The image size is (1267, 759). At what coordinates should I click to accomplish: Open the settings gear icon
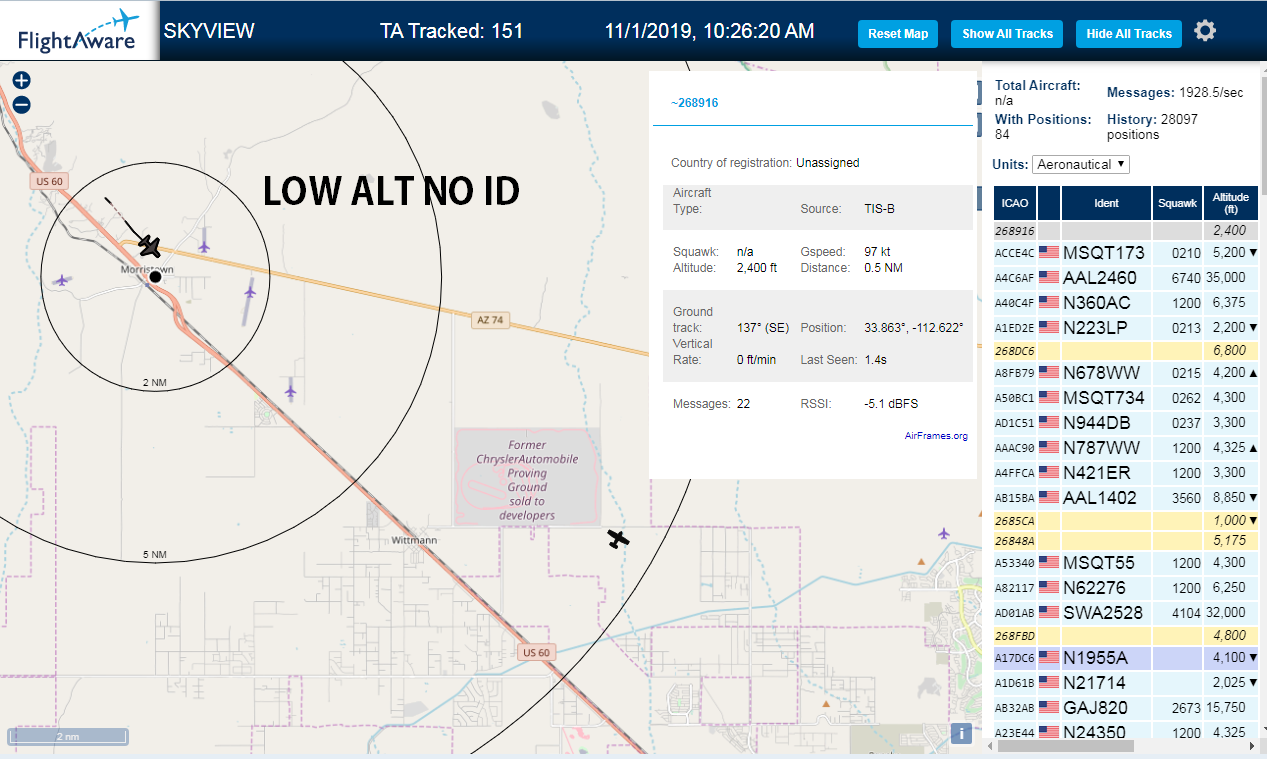coord(1205,31)
